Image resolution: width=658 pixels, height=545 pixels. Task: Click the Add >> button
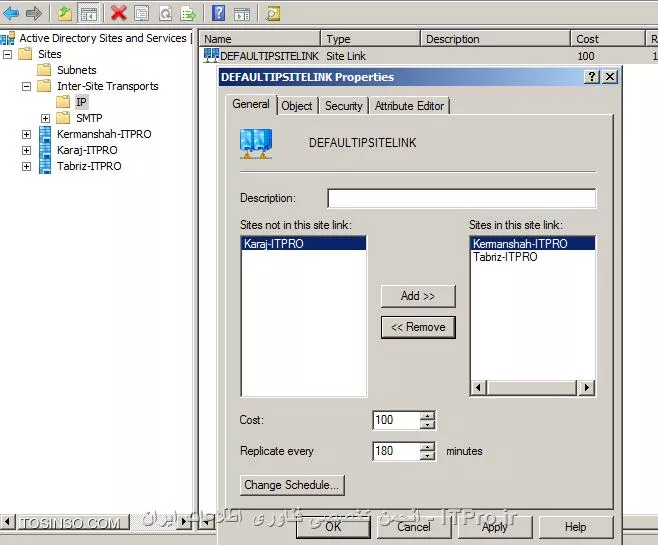418,296
